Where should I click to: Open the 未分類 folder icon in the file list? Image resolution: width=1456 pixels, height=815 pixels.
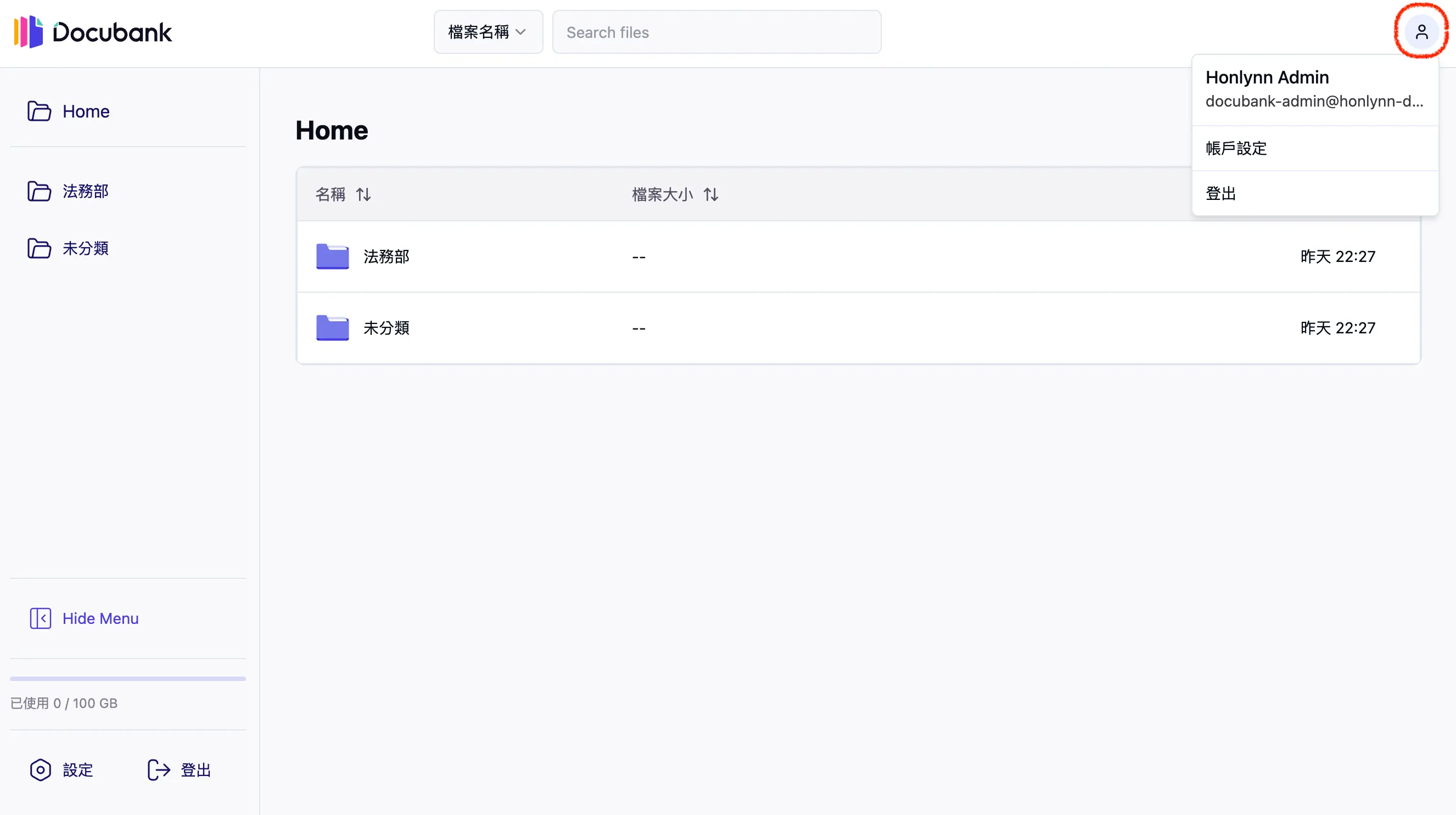(x=332, y=327)
